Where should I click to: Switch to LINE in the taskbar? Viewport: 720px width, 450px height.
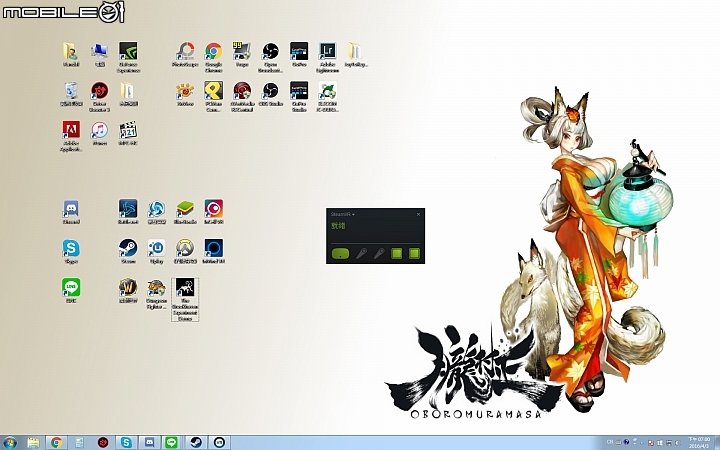pos(172,443)
